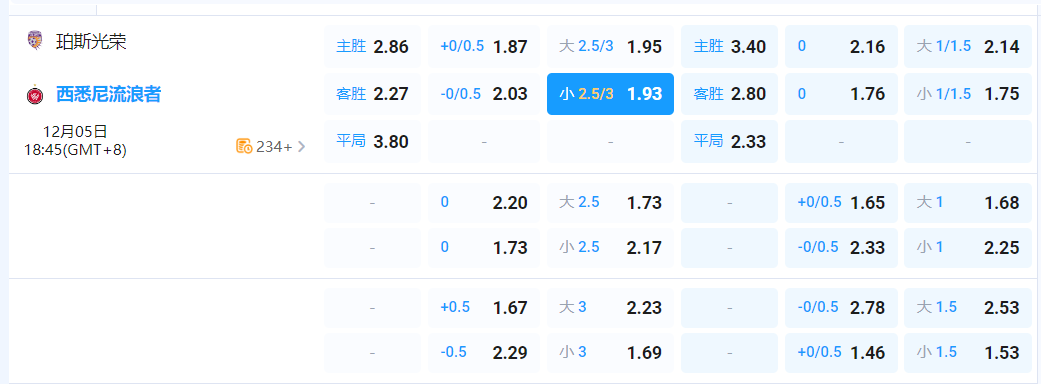Pick handicap 0 at odds 2.20

[x=484, y=203]
